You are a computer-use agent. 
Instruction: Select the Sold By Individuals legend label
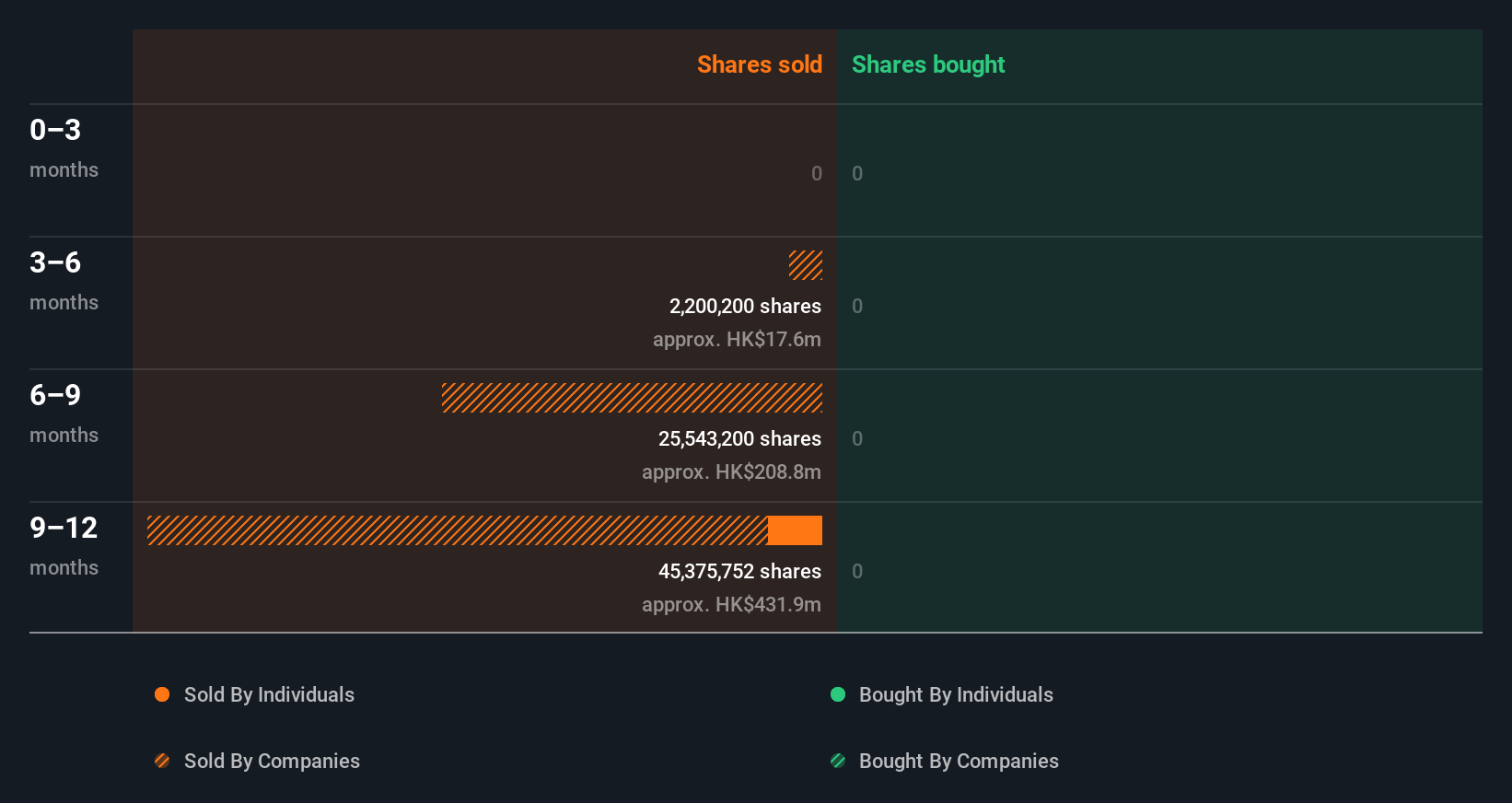click(x=269, y=694)
